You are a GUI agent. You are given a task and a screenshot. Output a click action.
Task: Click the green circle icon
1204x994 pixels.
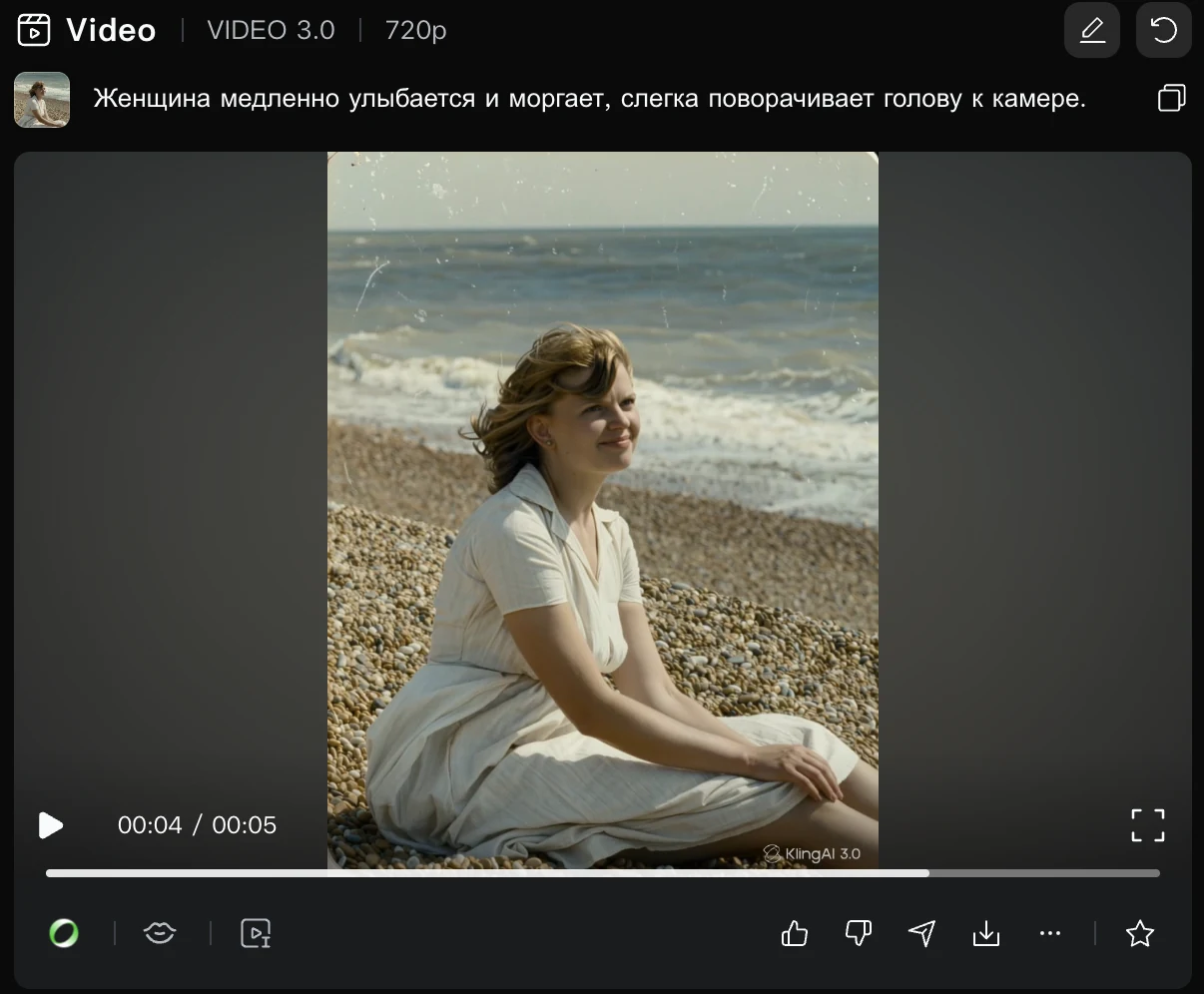[64, 933]
